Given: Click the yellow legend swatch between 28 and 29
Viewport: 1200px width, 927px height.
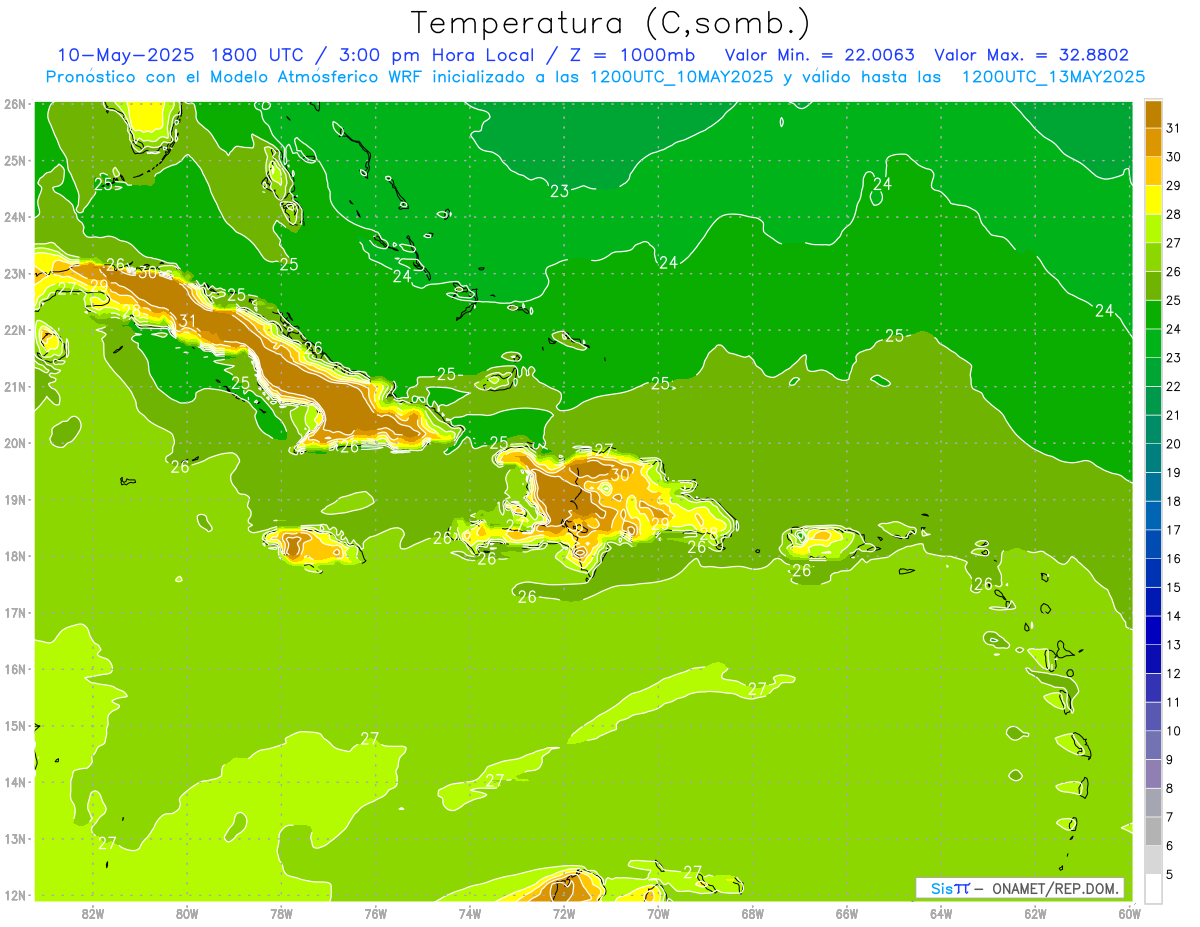Looking at the screenshot, I should 1154,199.
